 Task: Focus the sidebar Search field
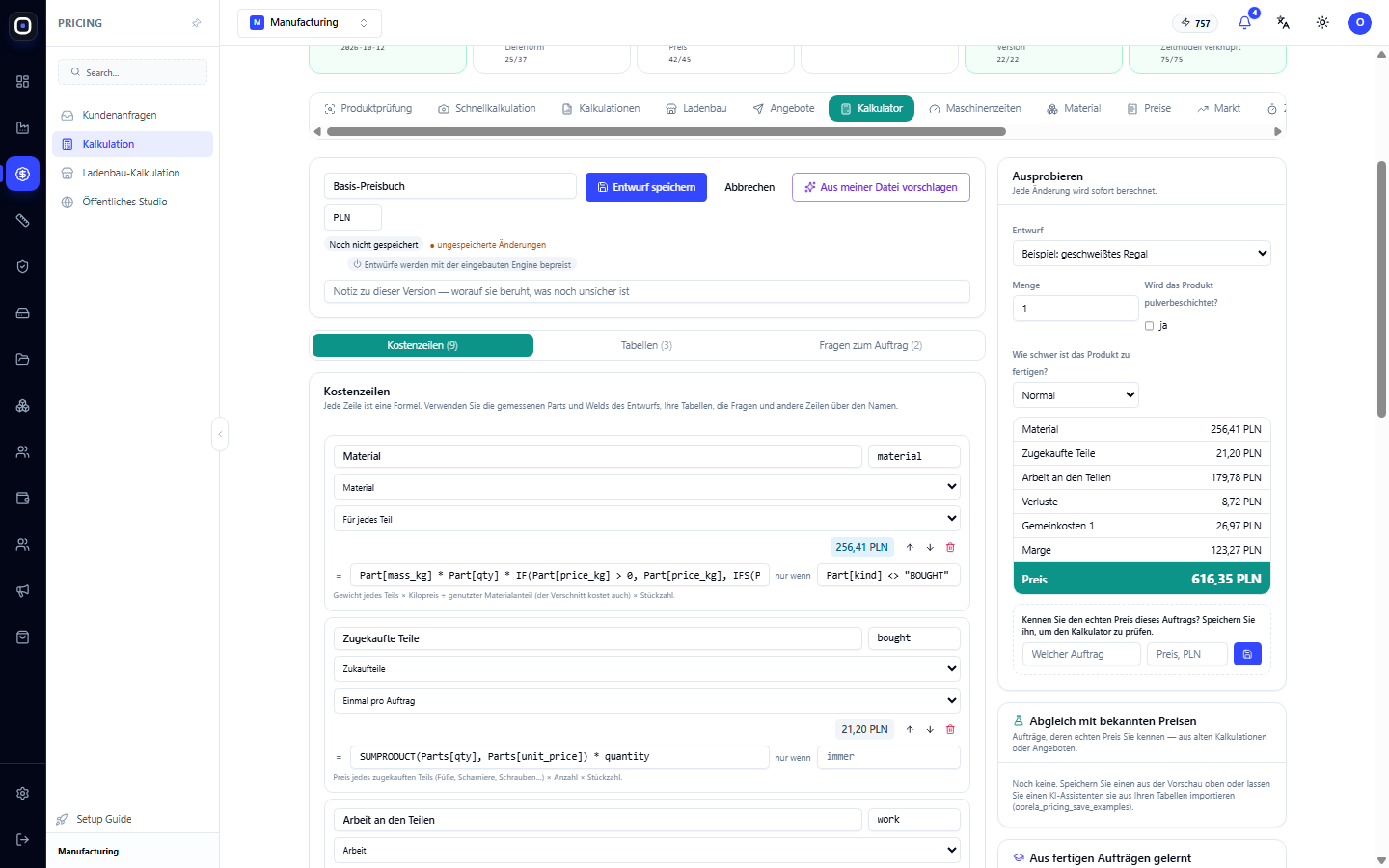133,72
